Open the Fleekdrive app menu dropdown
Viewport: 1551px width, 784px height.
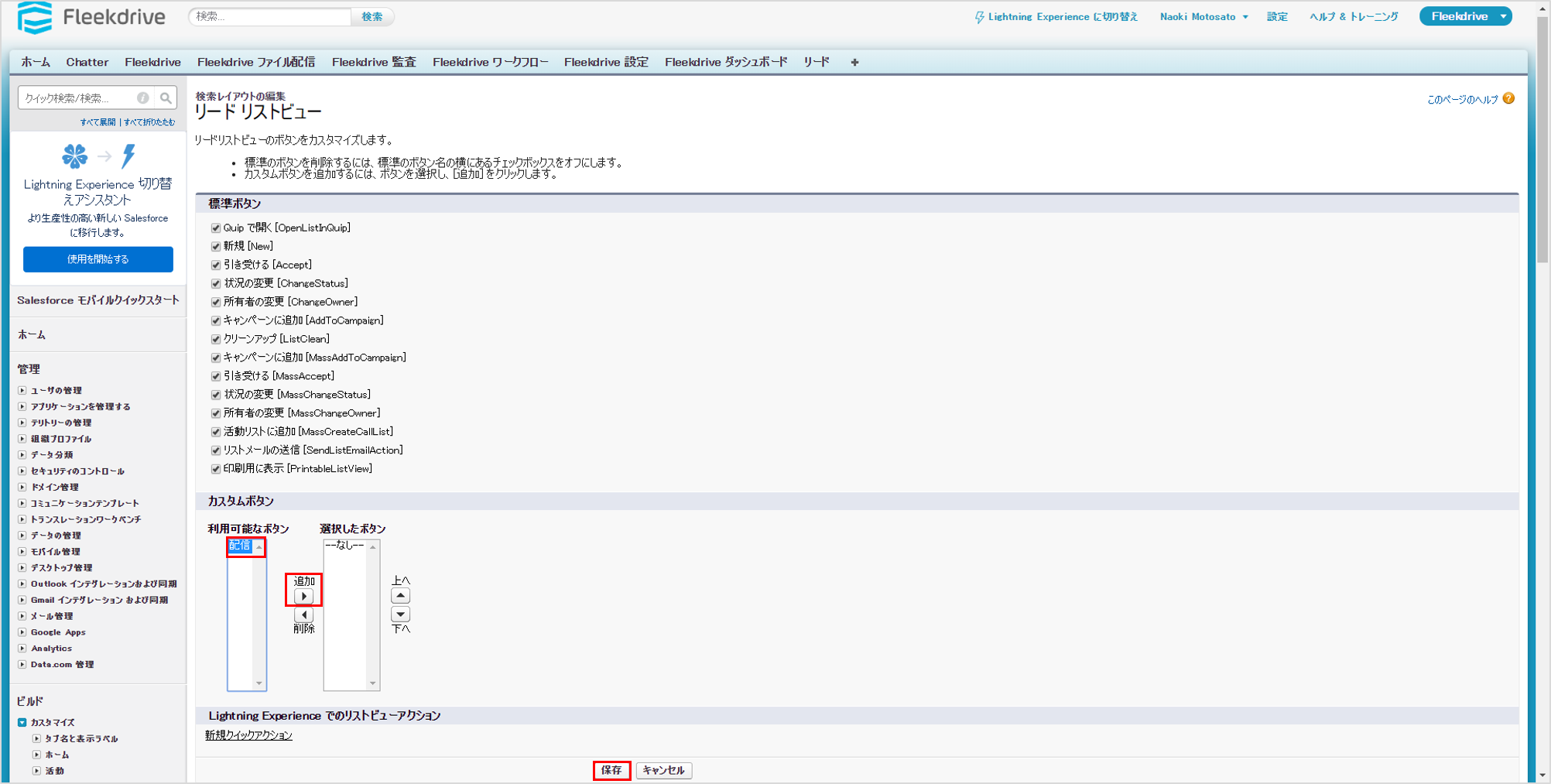[x=1503, y=16]
